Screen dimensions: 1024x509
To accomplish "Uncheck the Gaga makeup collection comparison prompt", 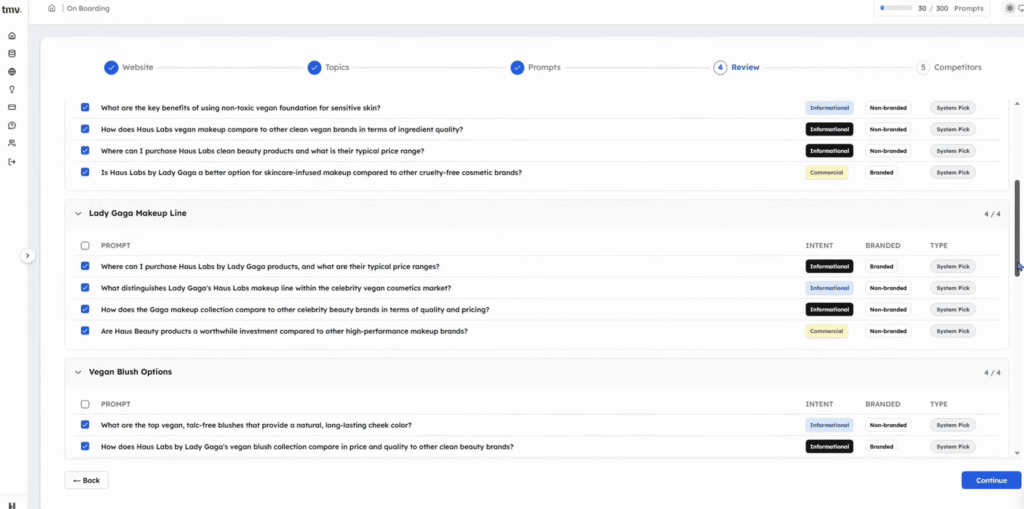I will (x=85, y=309).
